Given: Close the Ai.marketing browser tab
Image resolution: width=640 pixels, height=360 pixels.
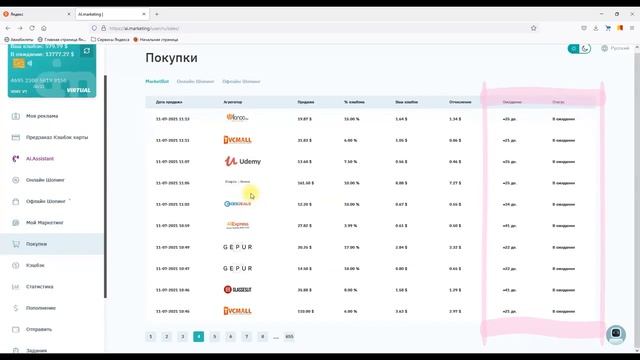Looking at the screenshot, I should point(144,14).
